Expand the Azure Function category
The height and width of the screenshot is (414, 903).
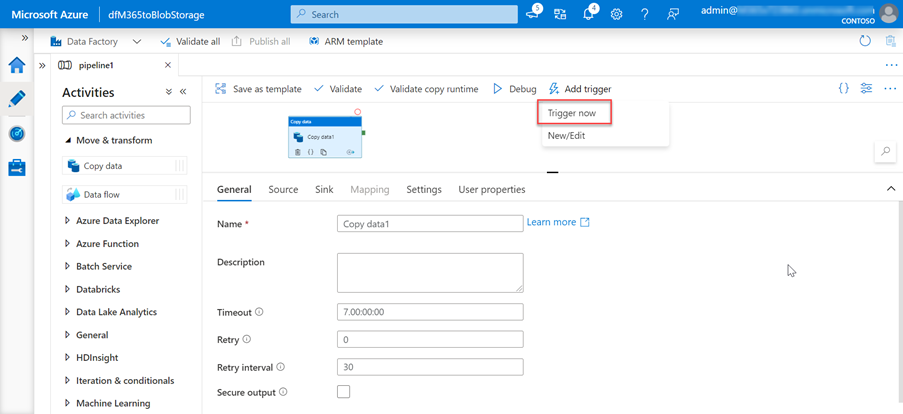tap(68, 244)
